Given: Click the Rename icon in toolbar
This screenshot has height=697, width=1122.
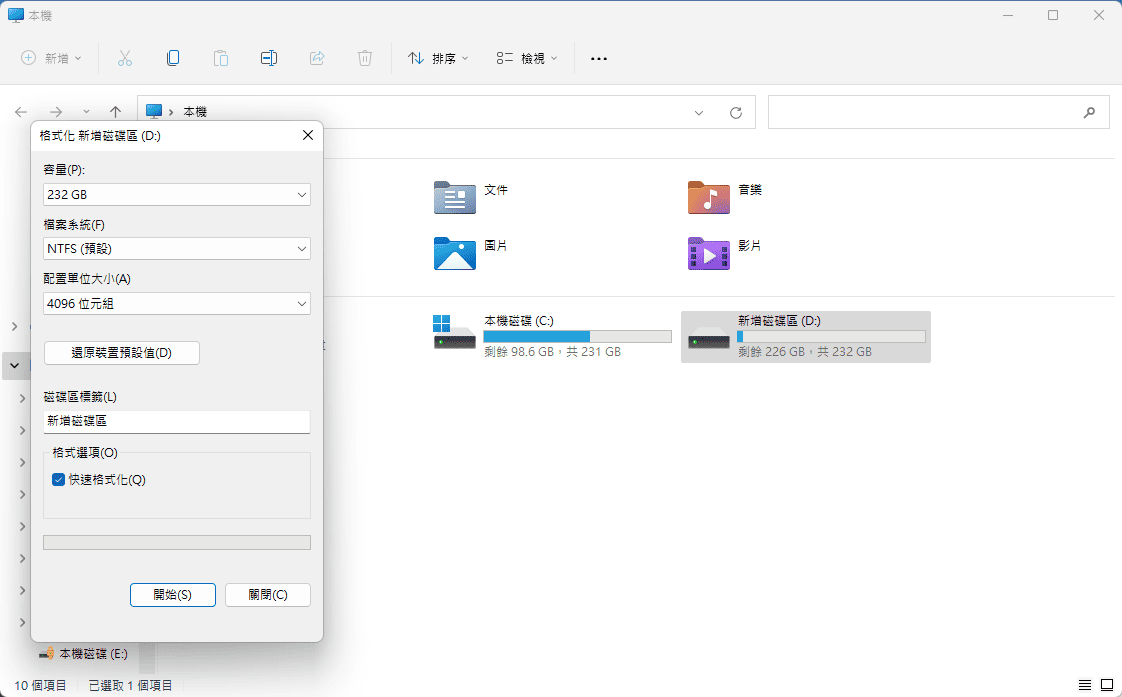Looking at the screenshot, I should (x=268, y=58).
